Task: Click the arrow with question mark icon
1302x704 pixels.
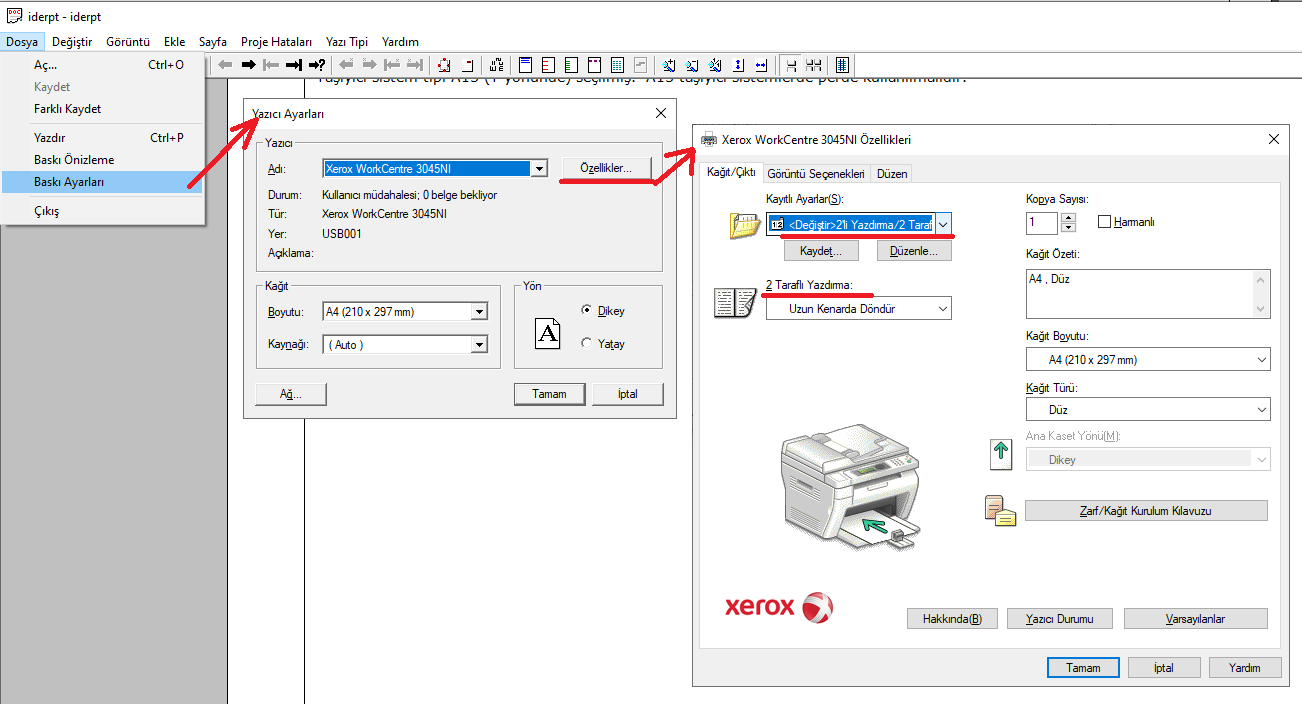Action: (x=317, y=65)
